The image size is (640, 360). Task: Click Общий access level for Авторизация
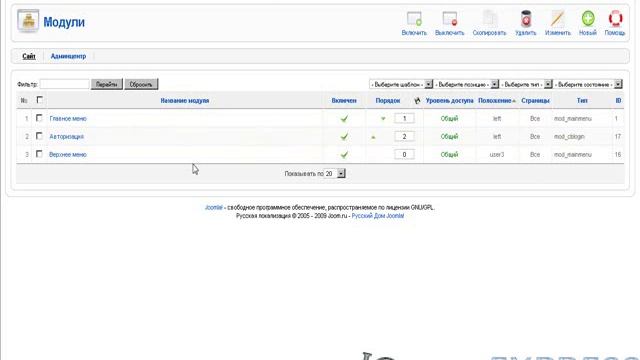(x=449, y=137)
